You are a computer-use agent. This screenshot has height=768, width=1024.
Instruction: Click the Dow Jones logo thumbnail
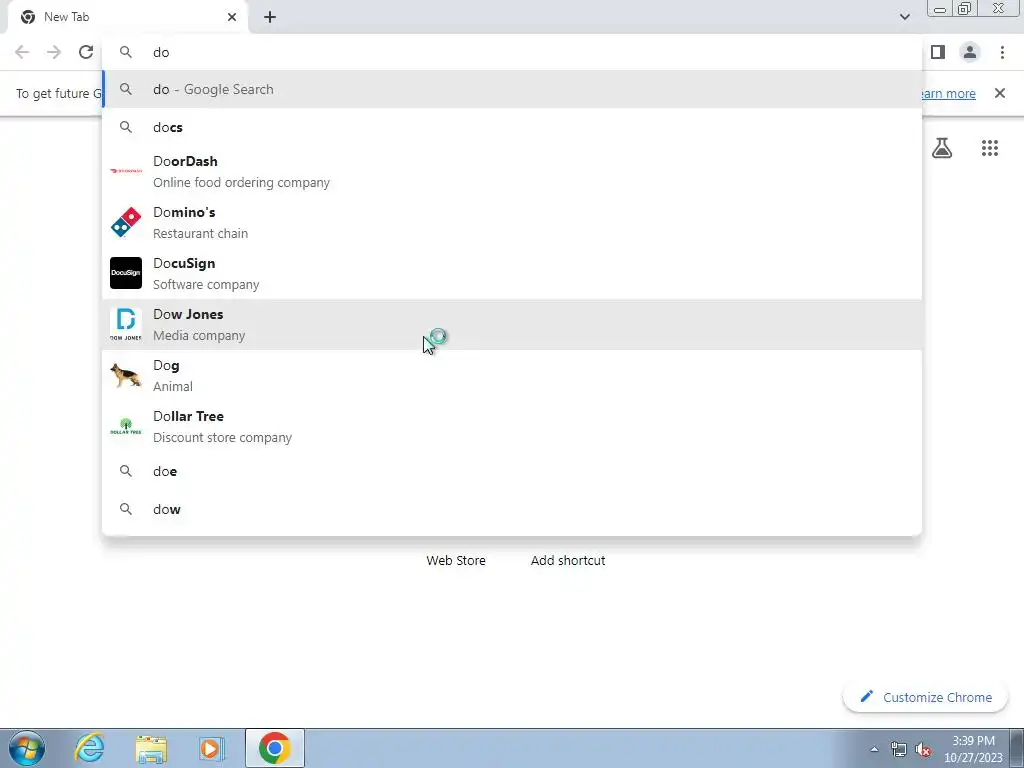[126, 325]
